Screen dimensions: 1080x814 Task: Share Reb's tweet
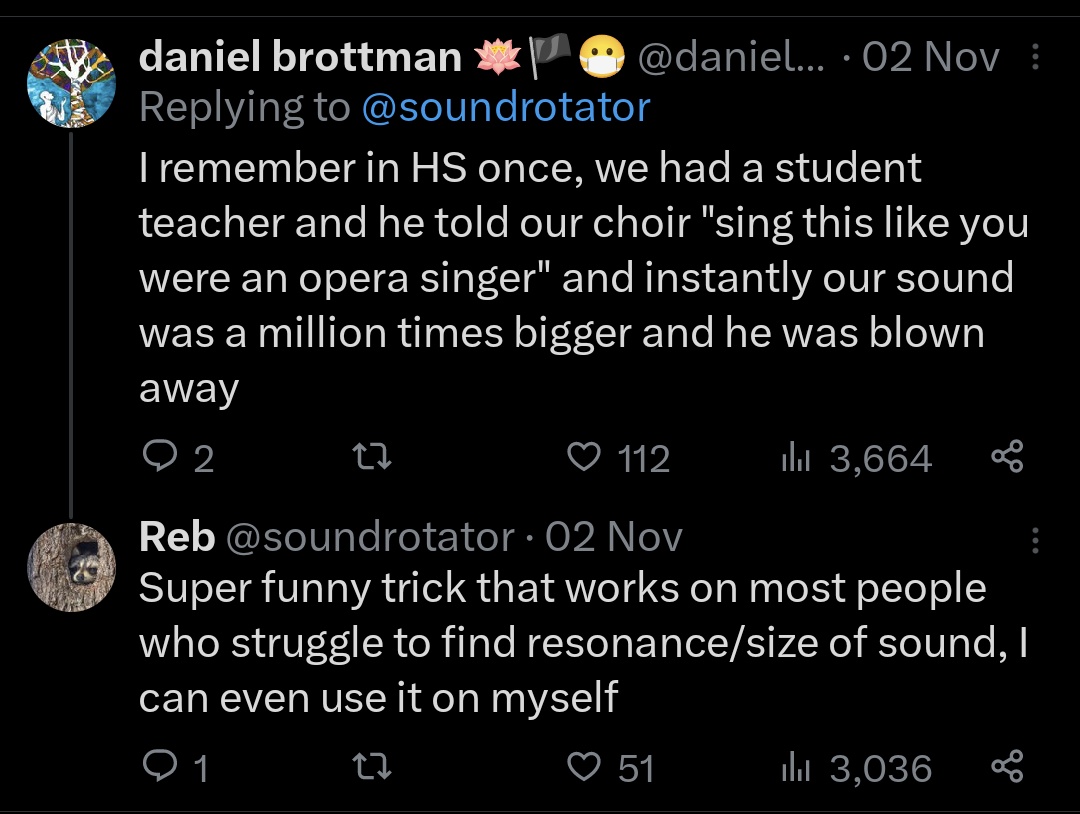point(1007,767)
